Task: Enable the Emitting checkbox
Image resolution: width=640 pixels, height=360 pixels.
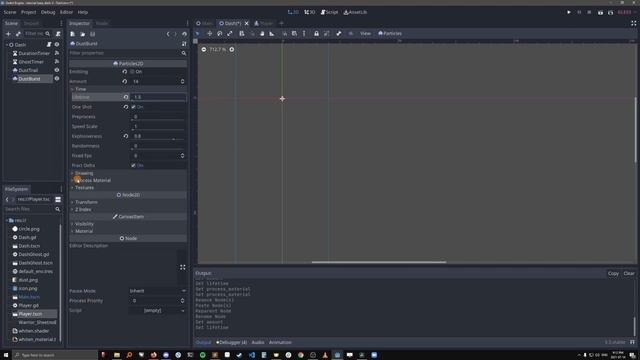Action: point(132,71)
